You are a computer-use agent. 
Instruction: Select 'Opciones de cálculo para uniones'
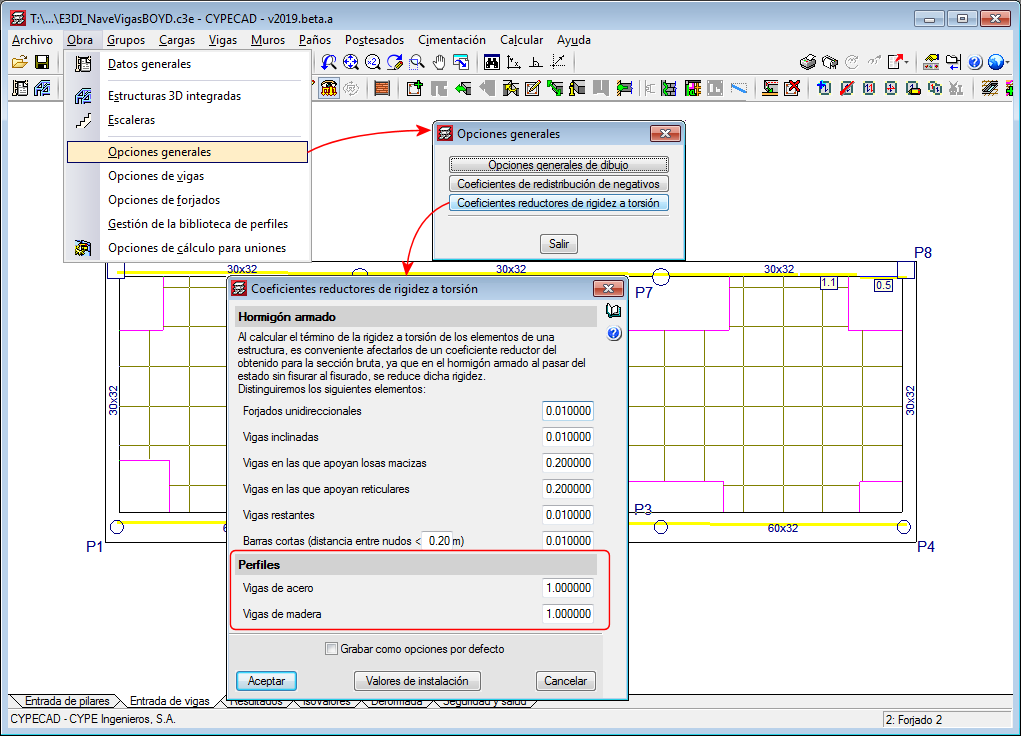pos(188,248)
